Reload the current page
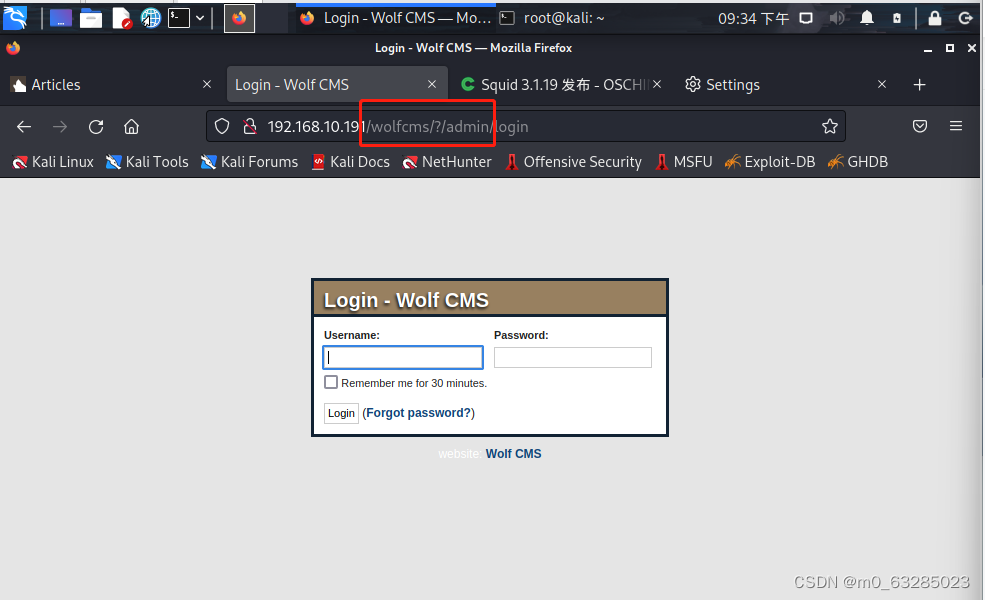The width and height of the screenshot is (985, 600). tap(95, 127)
